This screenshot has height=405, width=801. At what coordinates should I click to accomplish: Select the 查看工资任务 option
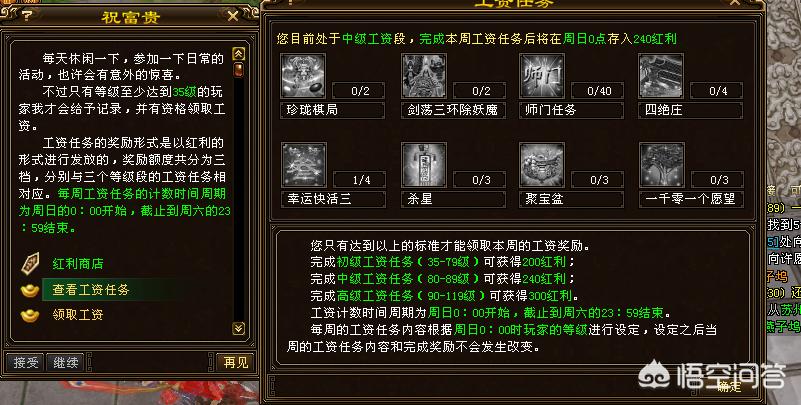tap(91, 290)
